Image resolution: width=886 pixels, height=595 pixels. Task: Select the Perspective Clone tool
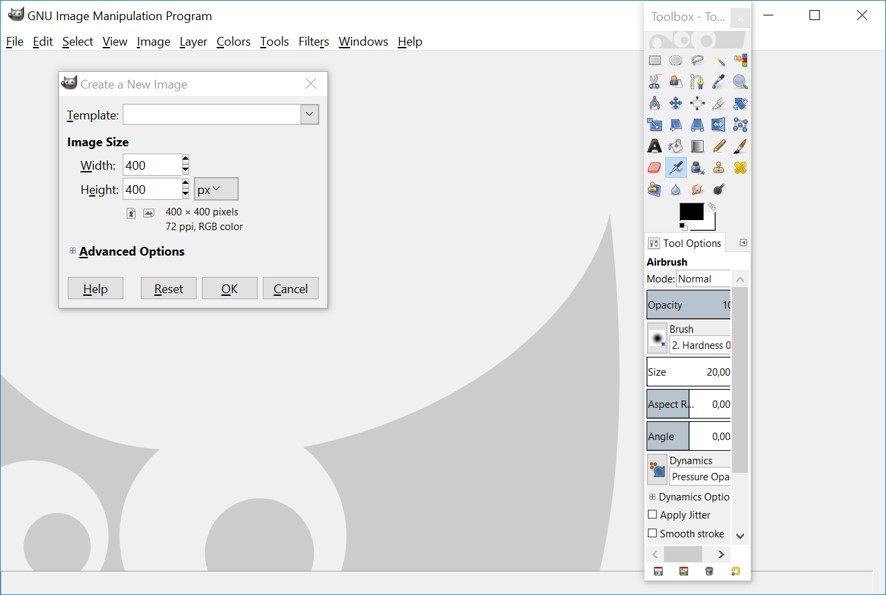click(654, 189)
